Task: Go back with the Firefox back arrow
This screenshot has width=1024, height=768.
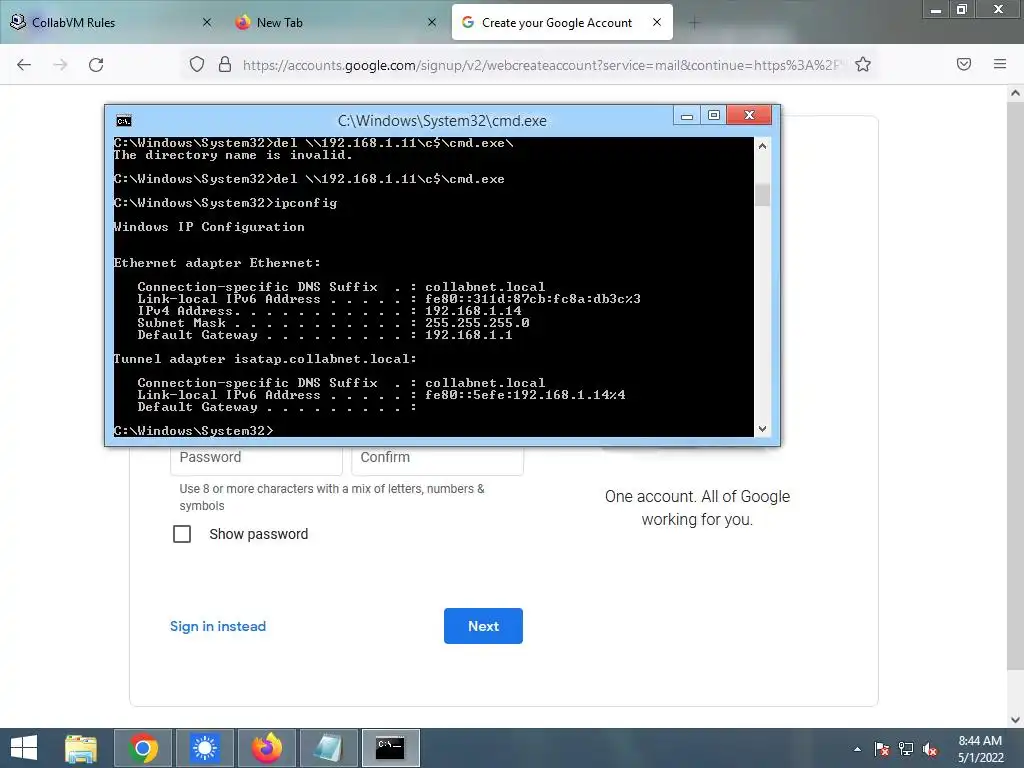Action: point(24,65)
